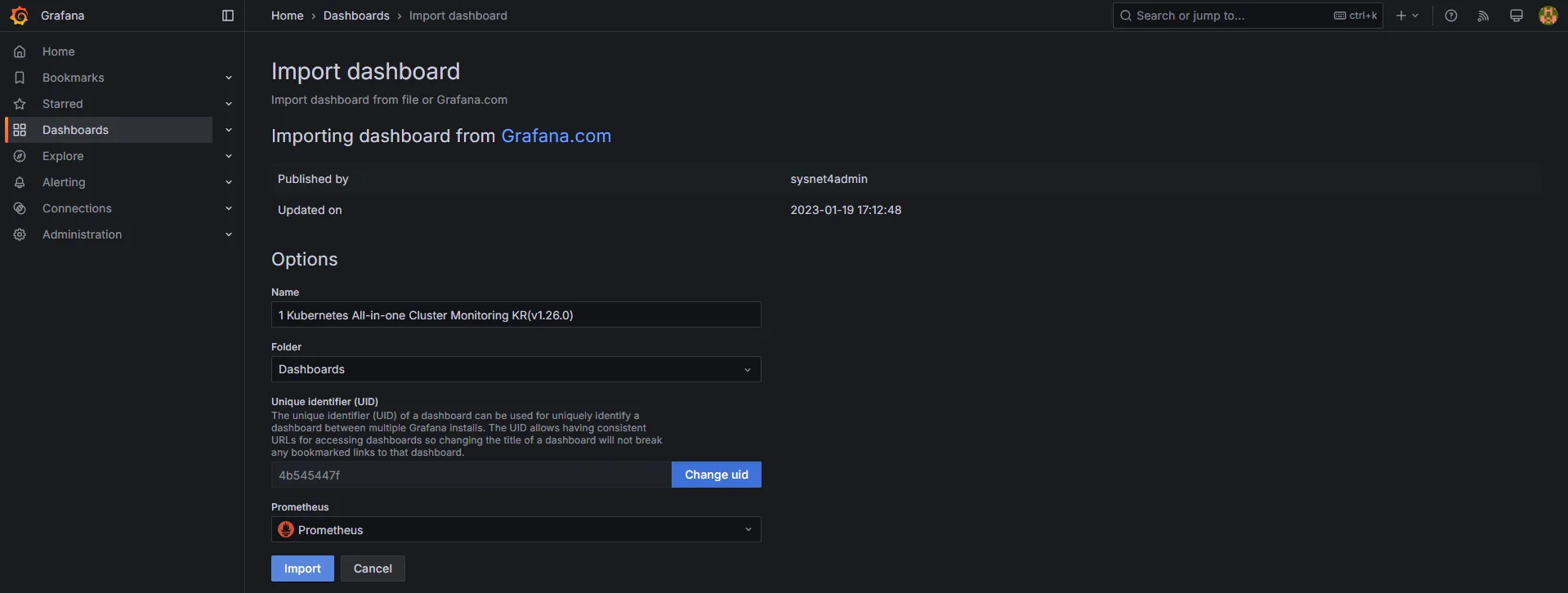Click the dashboard Name input field
1568x593 pixels.
(x=516, y=314)
